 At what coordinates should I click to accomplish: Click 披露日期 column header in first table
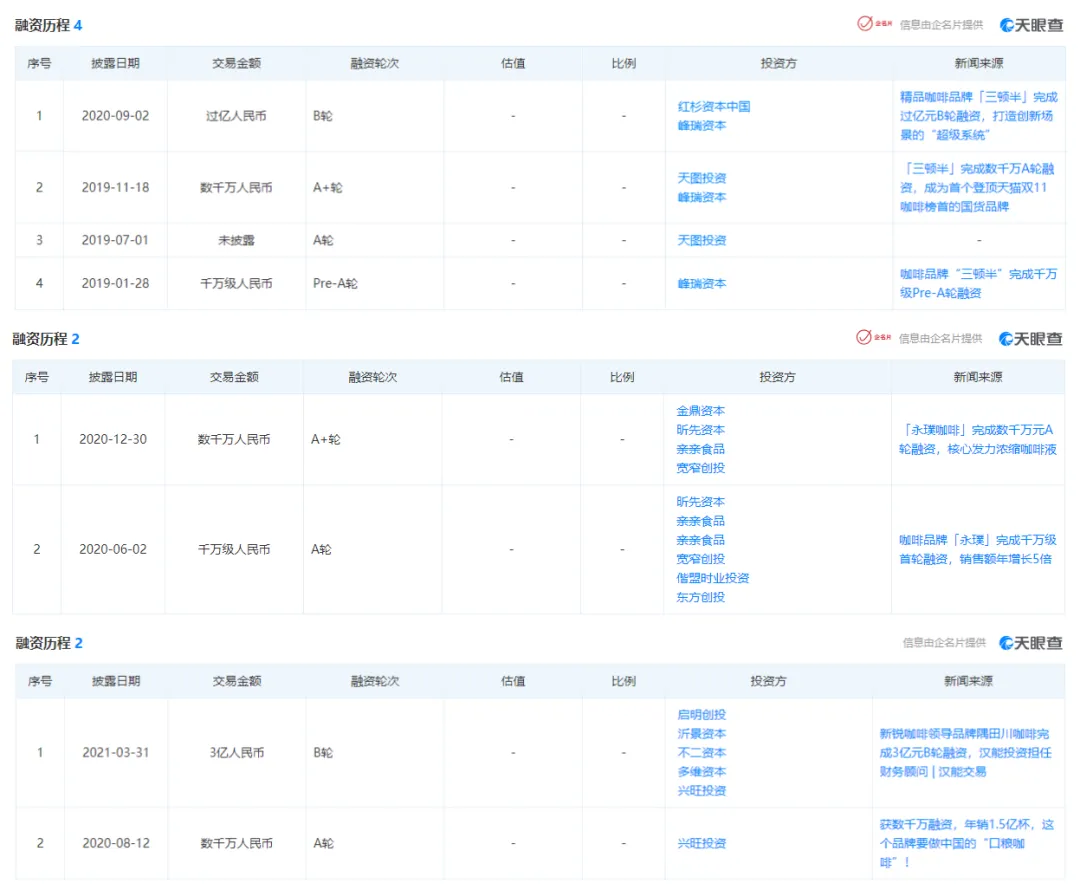pyautogui.click(x=115, y=63)
